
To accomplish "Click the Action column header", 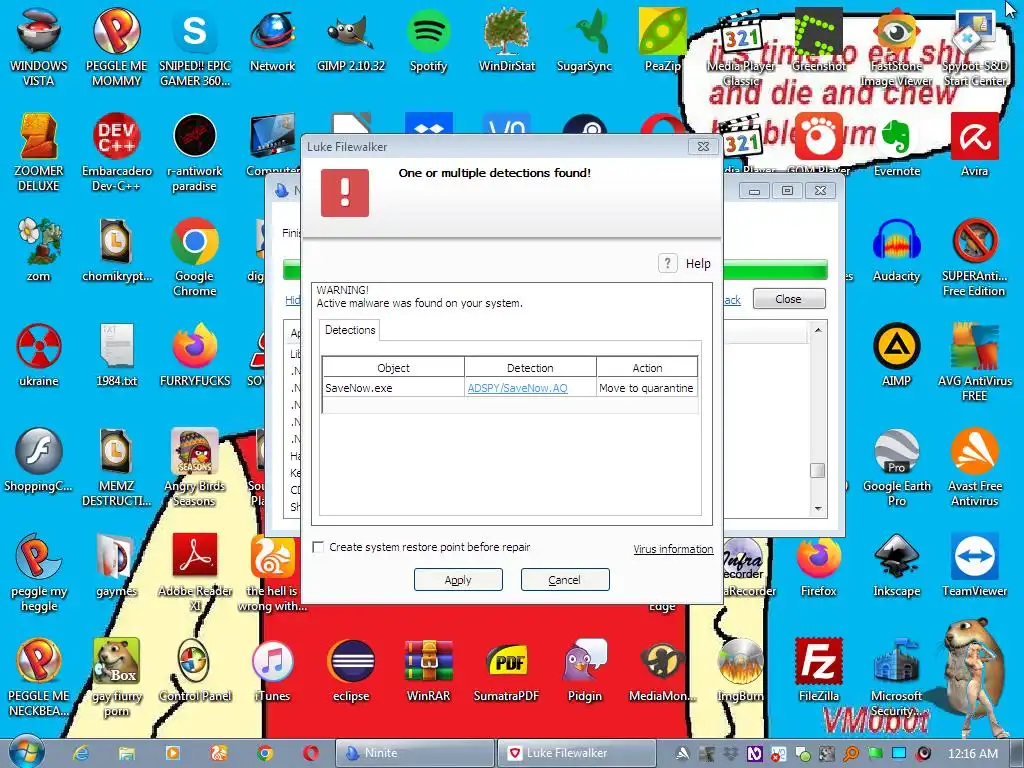I will coord(647,368).
